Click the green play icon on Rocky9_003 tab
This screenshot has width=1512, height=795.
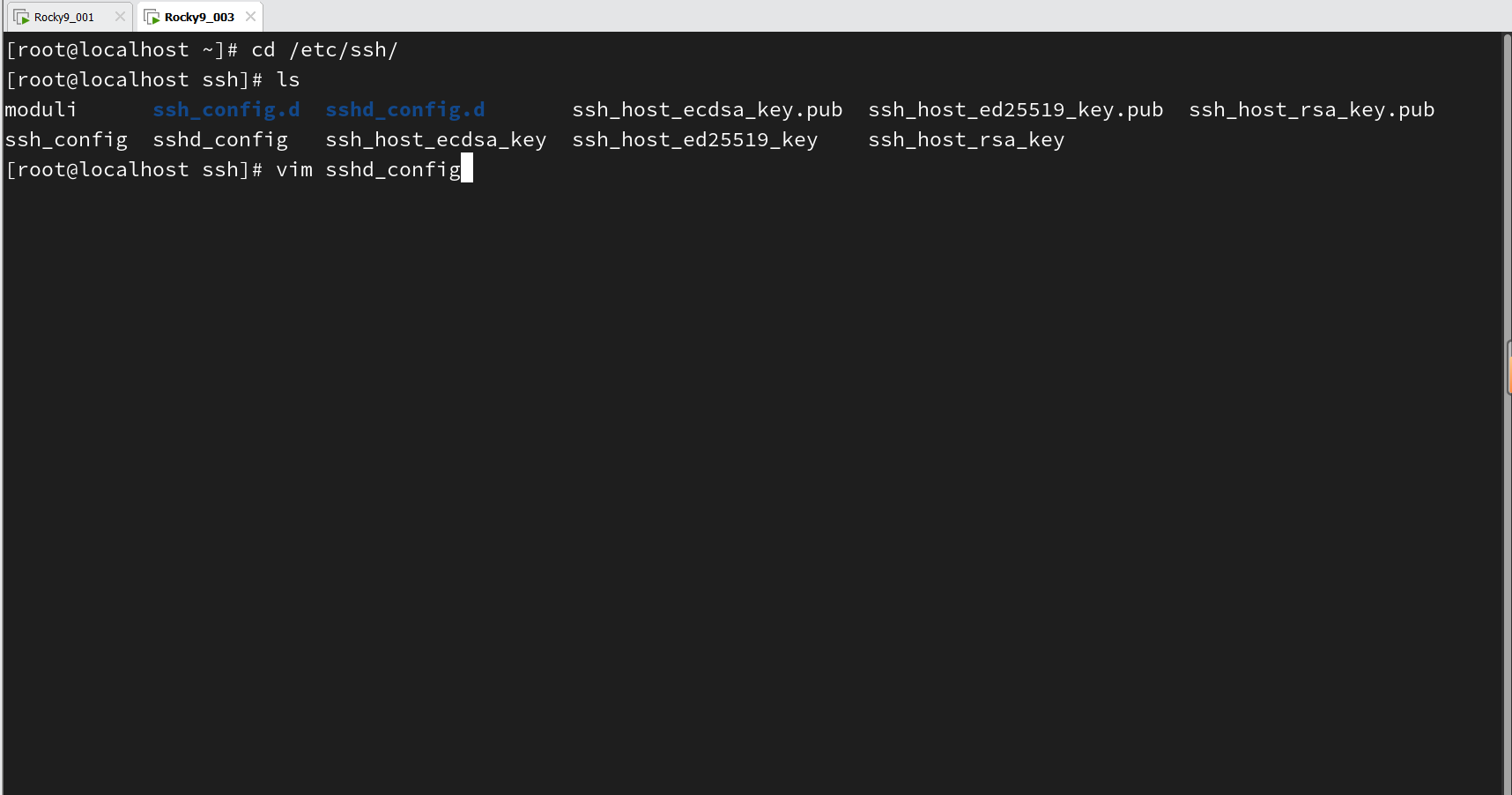click(152, 16)
